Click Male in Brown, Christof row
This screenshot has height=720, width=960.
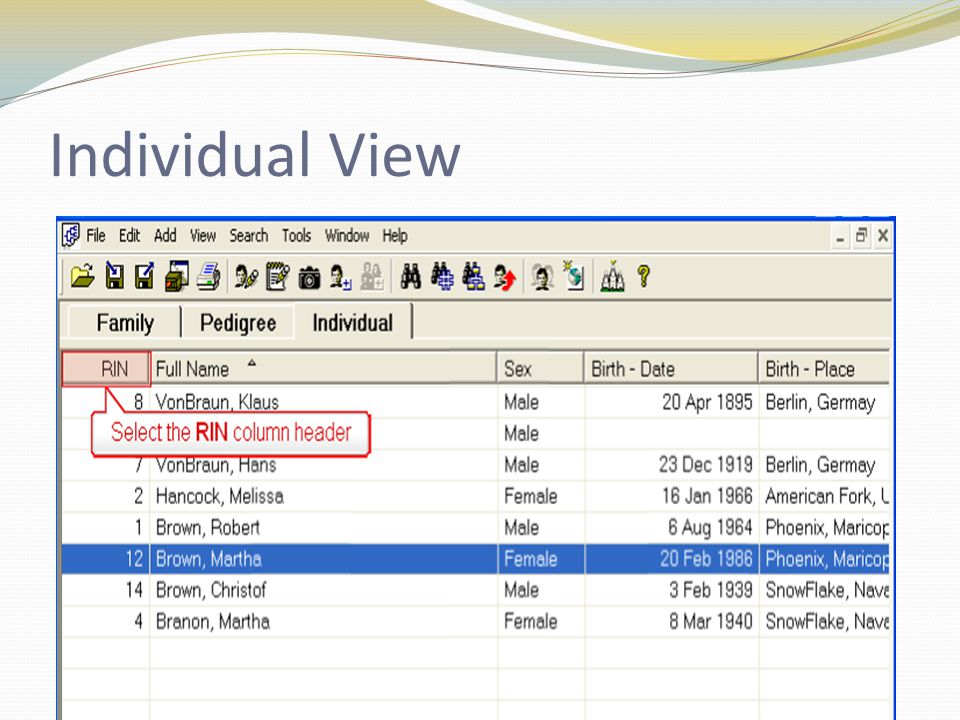tap(521, 590)
